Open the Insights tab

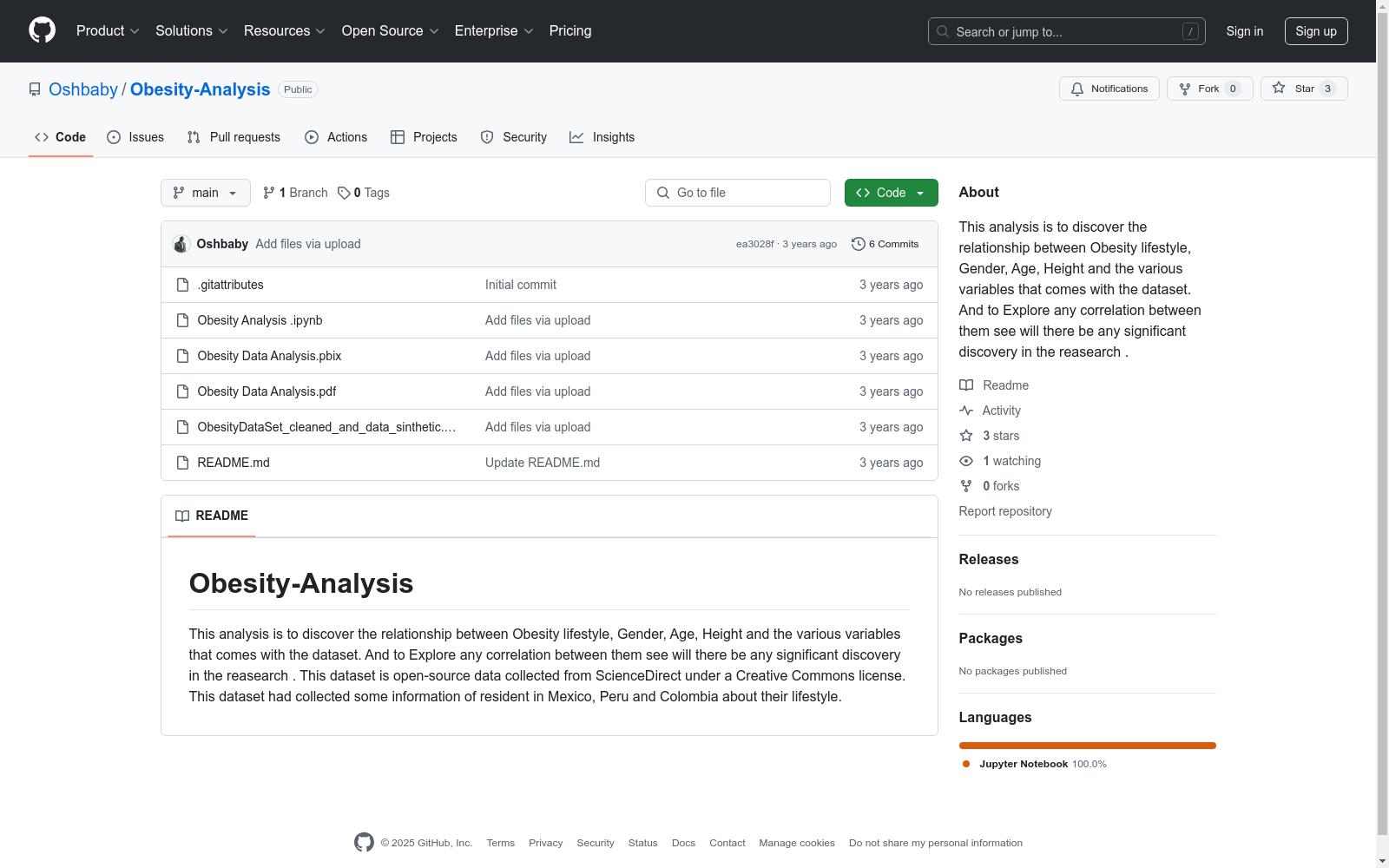click(x=602, y=137)
